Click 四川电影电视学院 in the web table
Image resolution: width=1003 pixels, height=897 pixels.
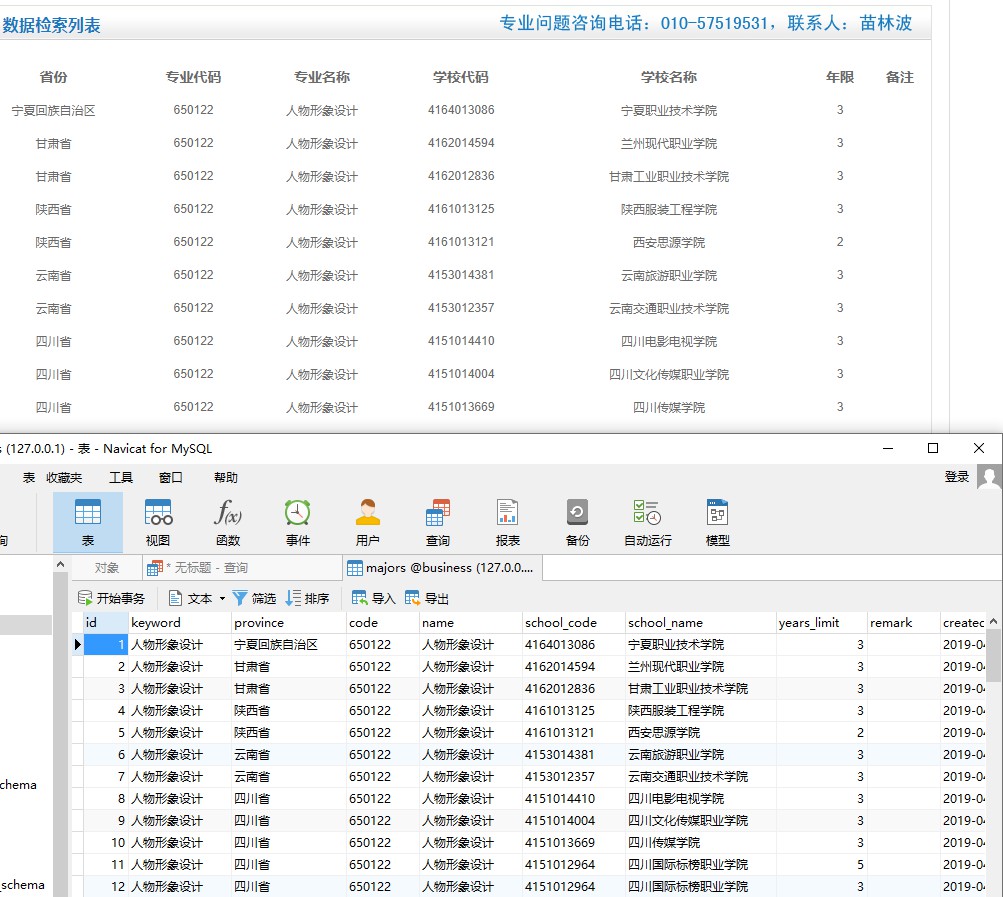click(668, 341)
